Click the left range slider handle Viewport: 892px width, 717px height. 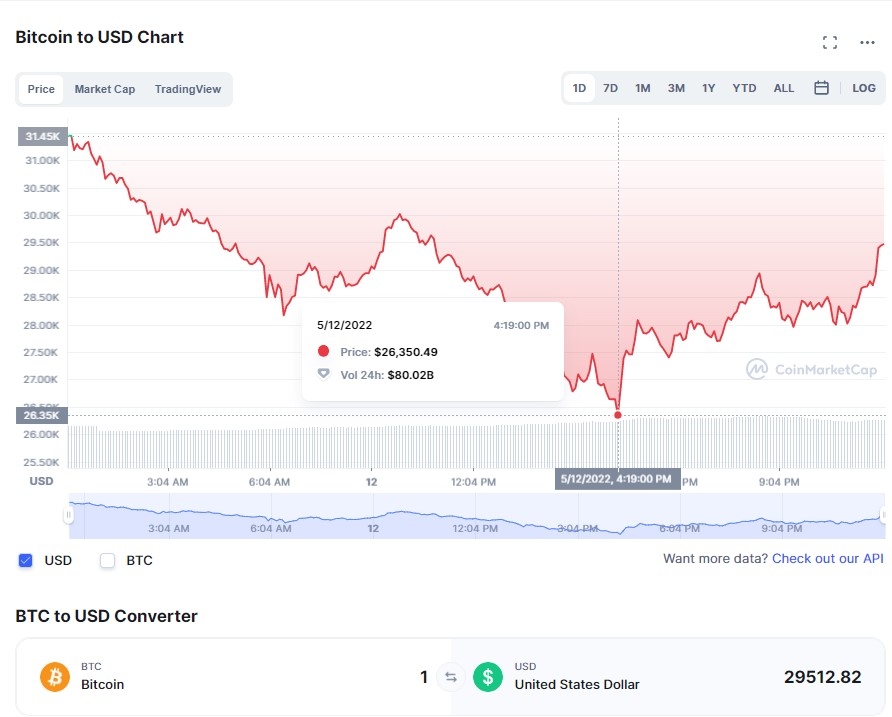pyautogui.click(x=68, y=516)
